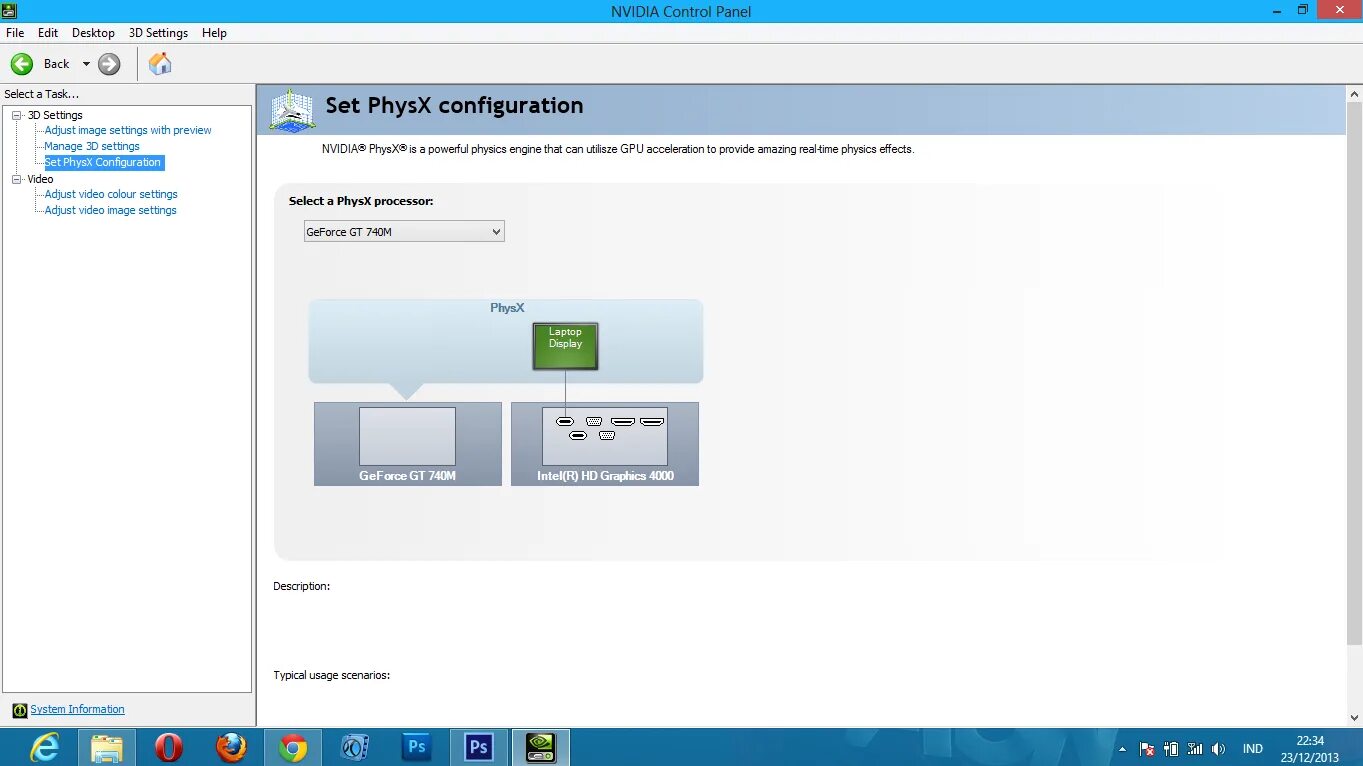1363x766 pixels.
Task: Click the 'Typical usage scenarios:' label
Action: coord(331,675)
